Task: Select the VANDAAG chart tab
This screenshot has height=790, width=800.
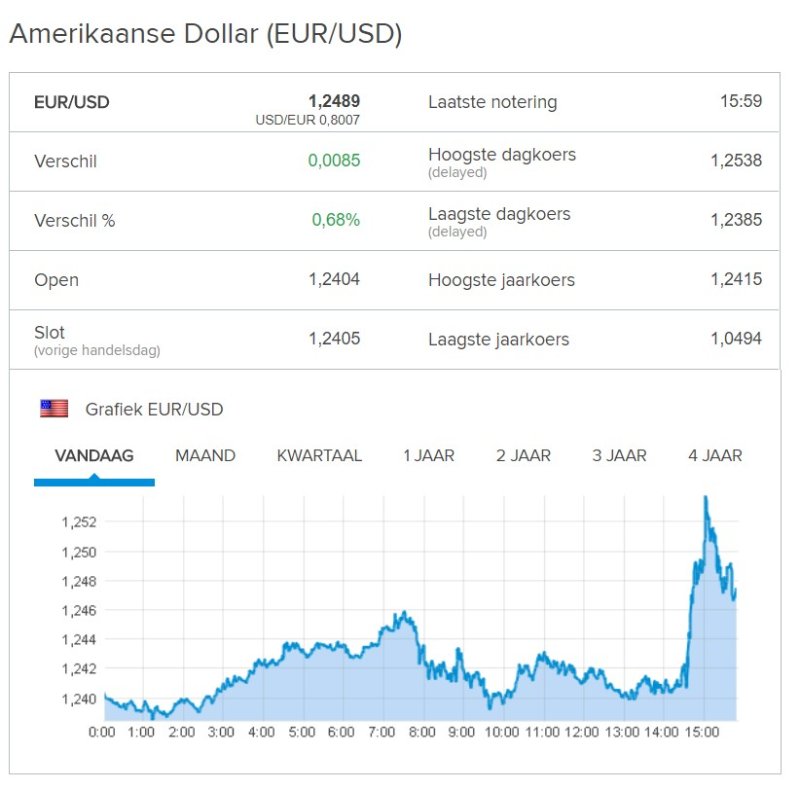Action: tap(94, 456)
